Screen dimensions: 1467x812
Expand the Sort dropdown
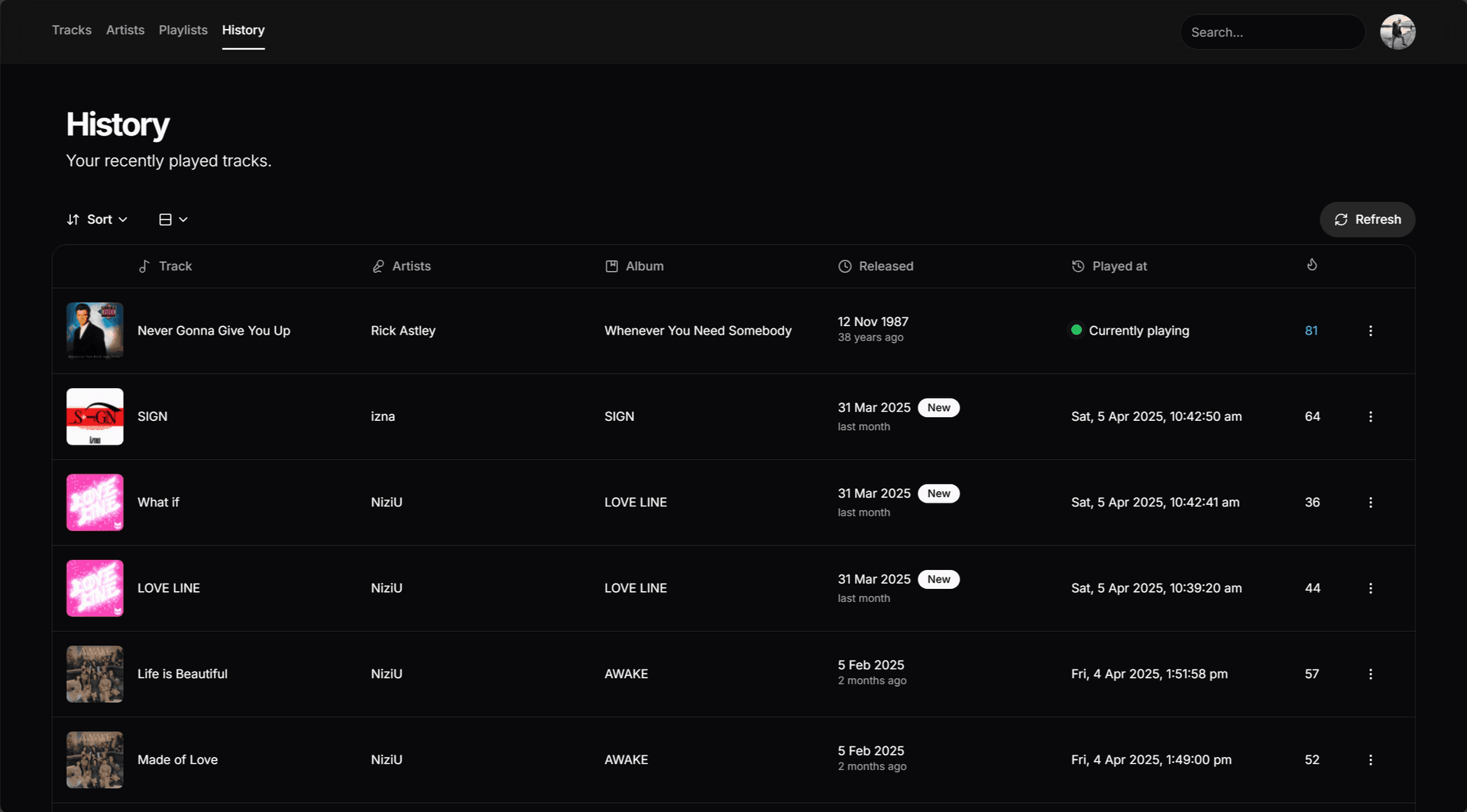97,219
